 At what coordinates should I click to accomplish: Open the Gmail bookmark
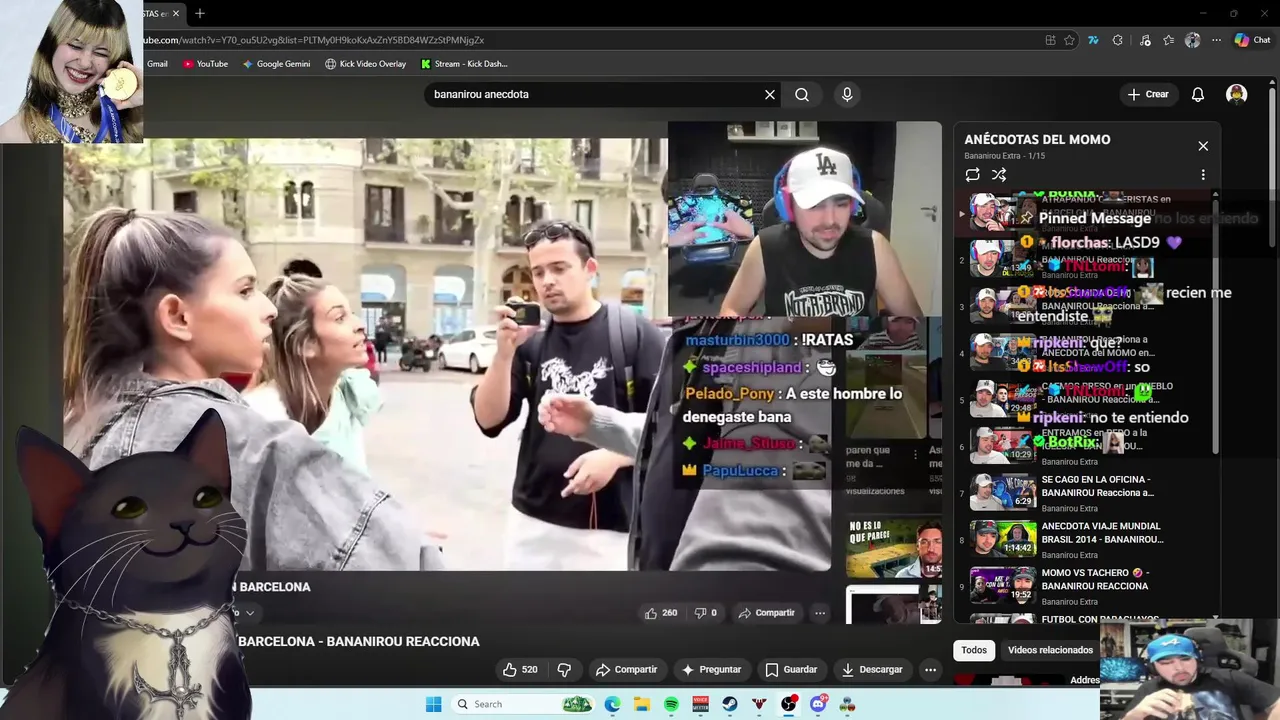(157, 63)
